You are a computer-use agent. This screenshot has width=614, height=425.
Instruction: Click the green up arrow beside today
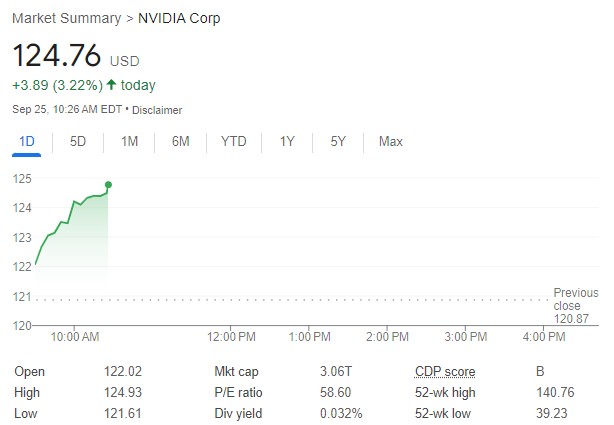(111, 85)
